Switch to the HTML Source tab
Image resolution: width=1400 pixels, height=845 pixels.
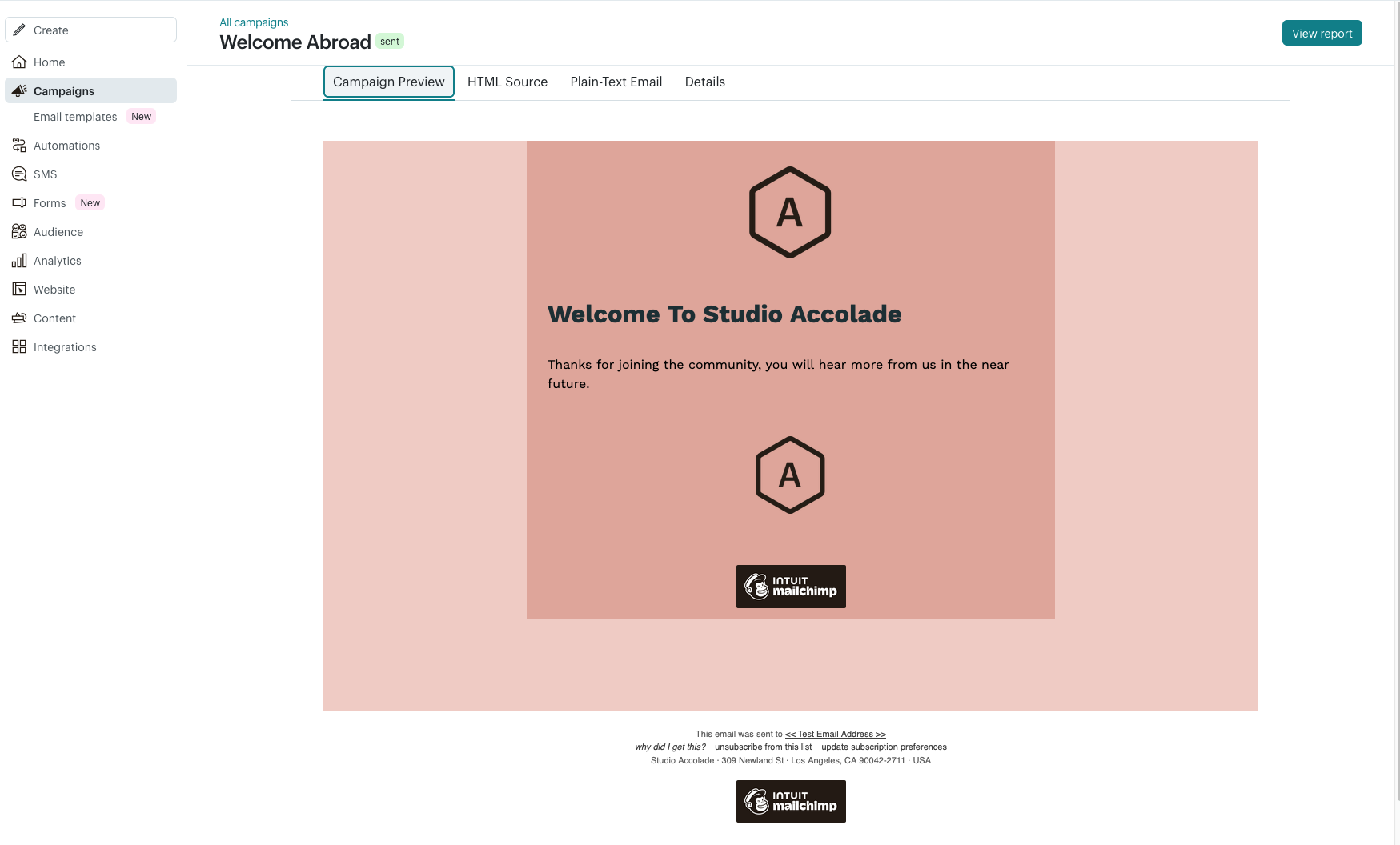pyautogui.click(x=507, y=82)
